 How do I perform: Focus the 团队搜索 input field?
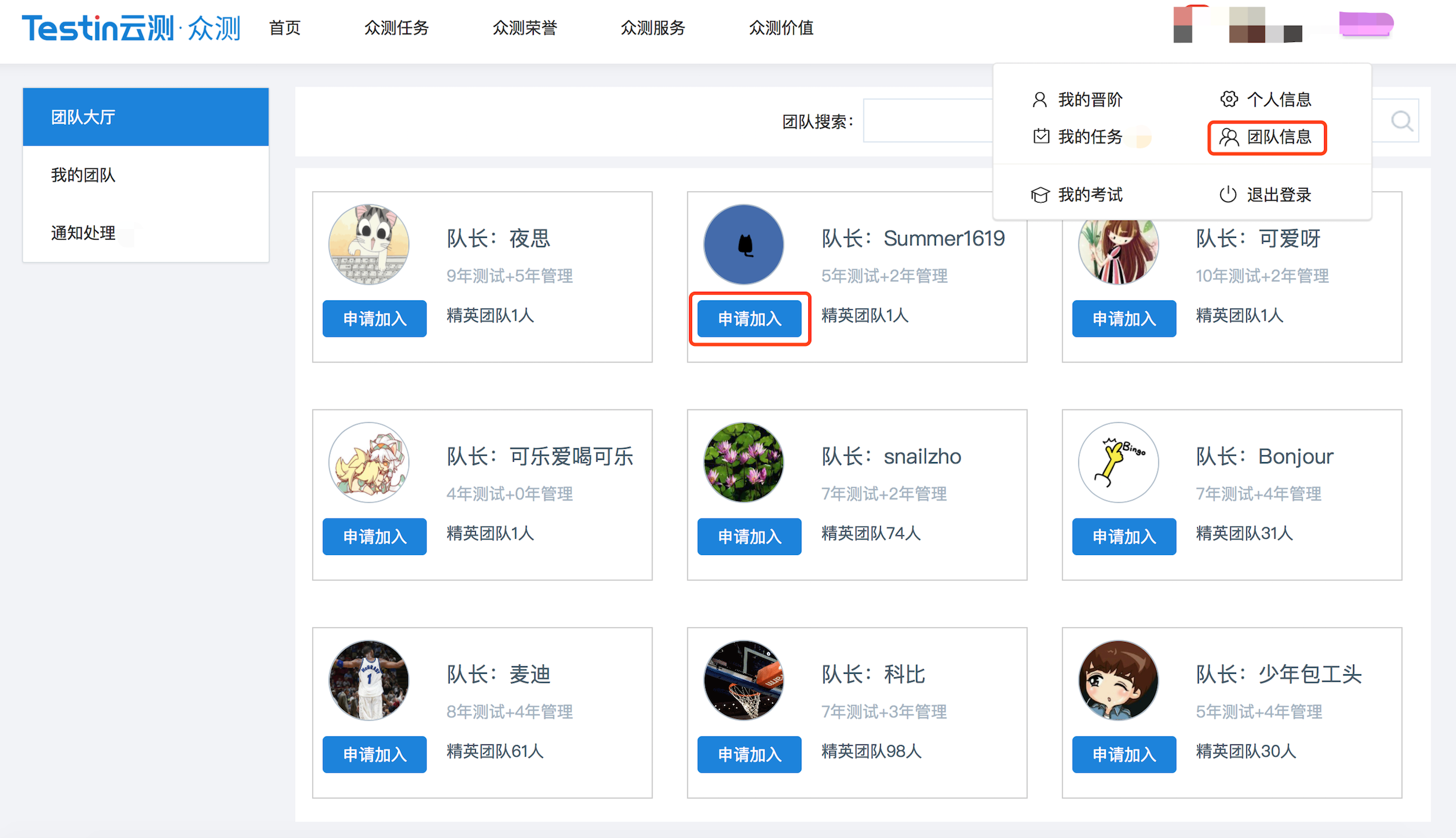tap(926, 121)
